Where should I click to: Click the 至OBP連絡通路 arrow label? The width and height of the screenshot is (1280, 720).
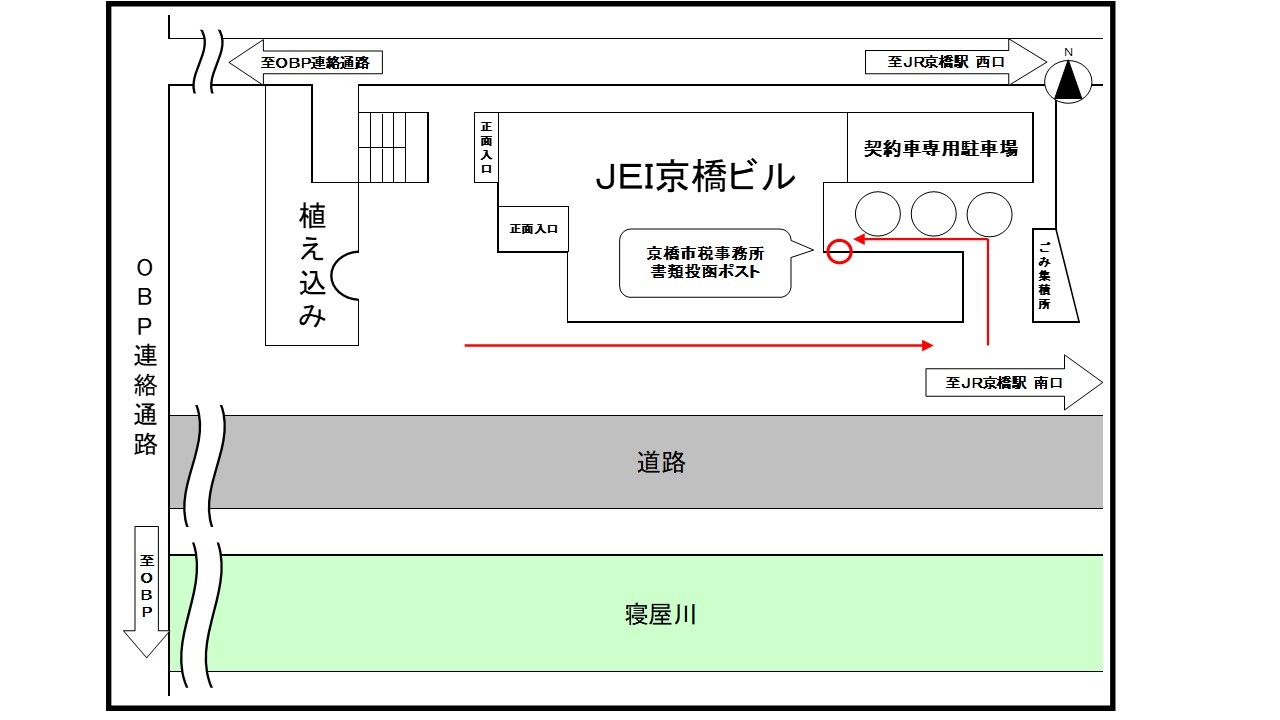tap(308, 63)
